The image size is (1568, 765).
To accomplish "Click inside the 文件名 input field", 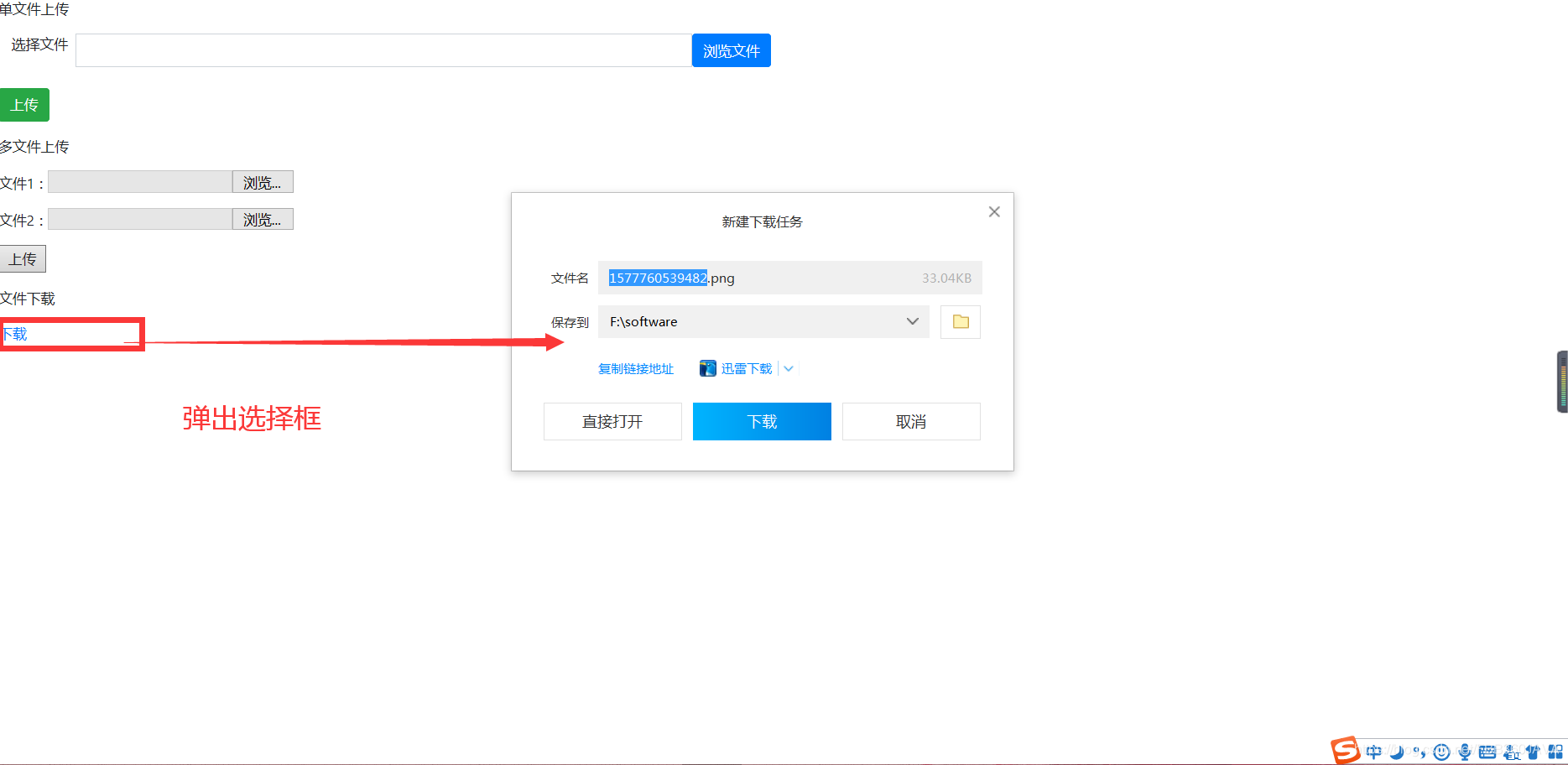I will tap(789, 278).
